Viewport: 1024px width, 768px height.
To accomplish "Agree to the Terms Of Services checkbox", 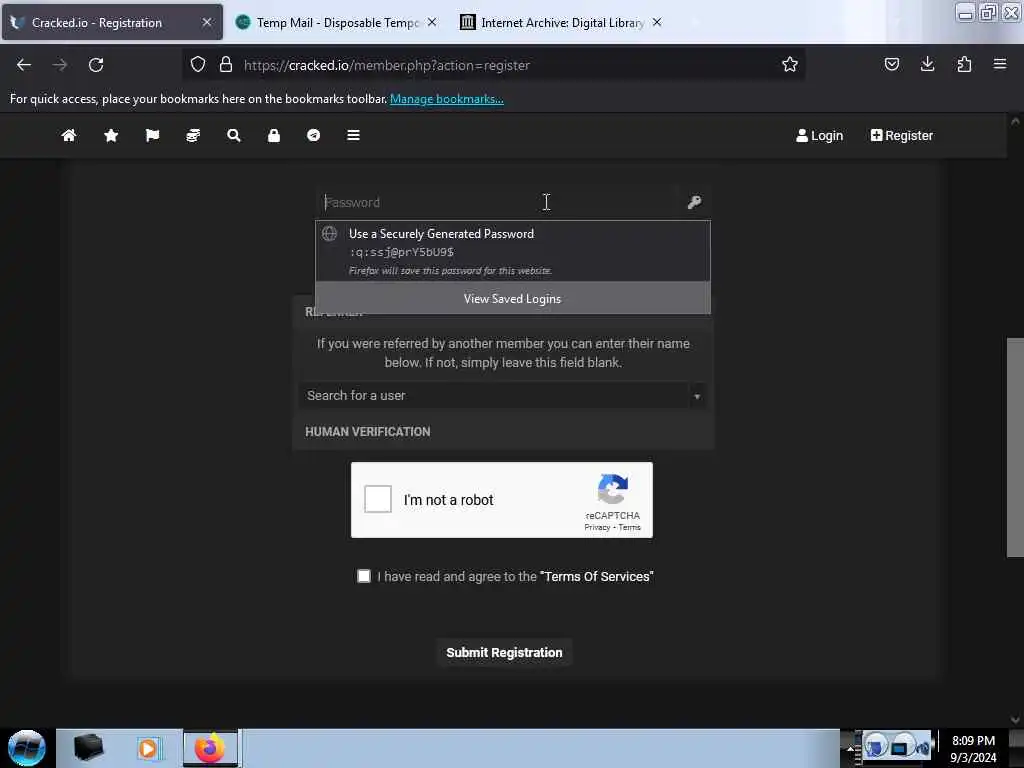I will 364,576.
